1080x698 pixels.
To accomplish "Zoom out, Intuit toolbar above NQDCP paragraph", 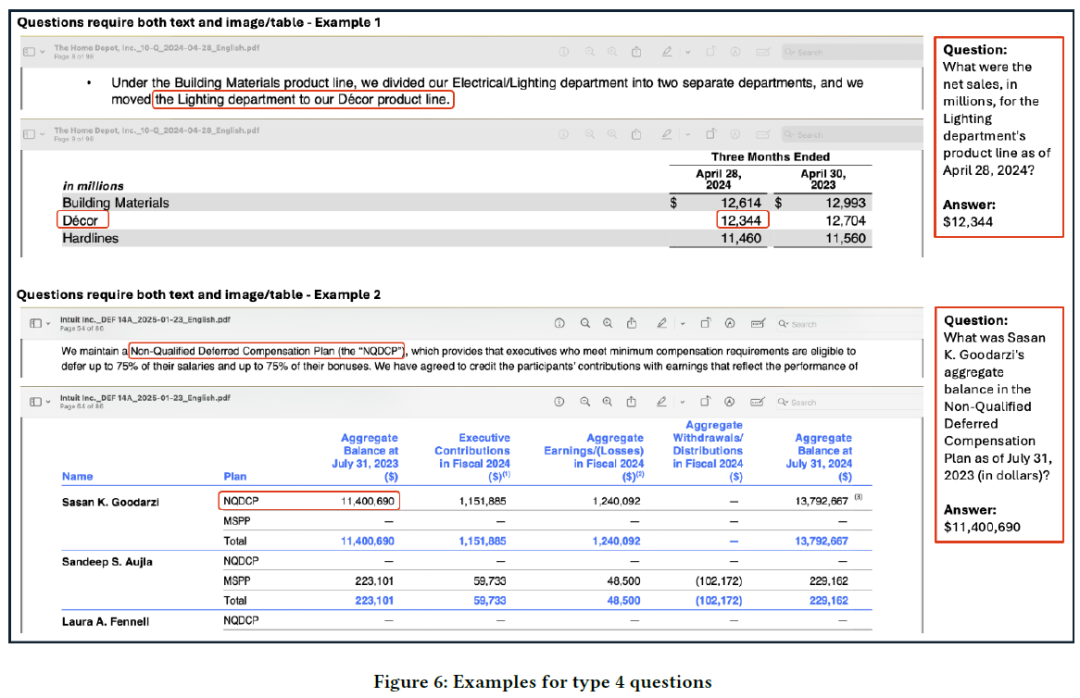I will point(585,323).
